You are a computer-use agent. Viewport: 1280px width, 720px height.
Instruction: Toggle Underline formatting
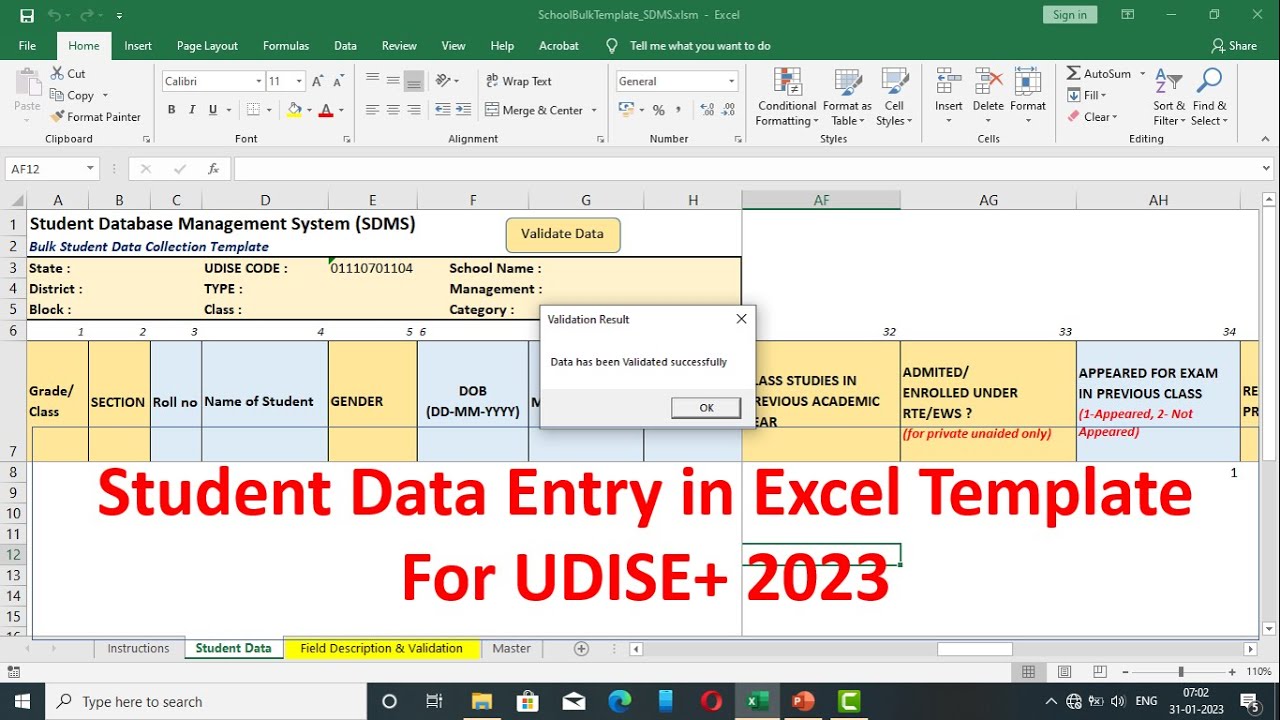pos(213,110)
